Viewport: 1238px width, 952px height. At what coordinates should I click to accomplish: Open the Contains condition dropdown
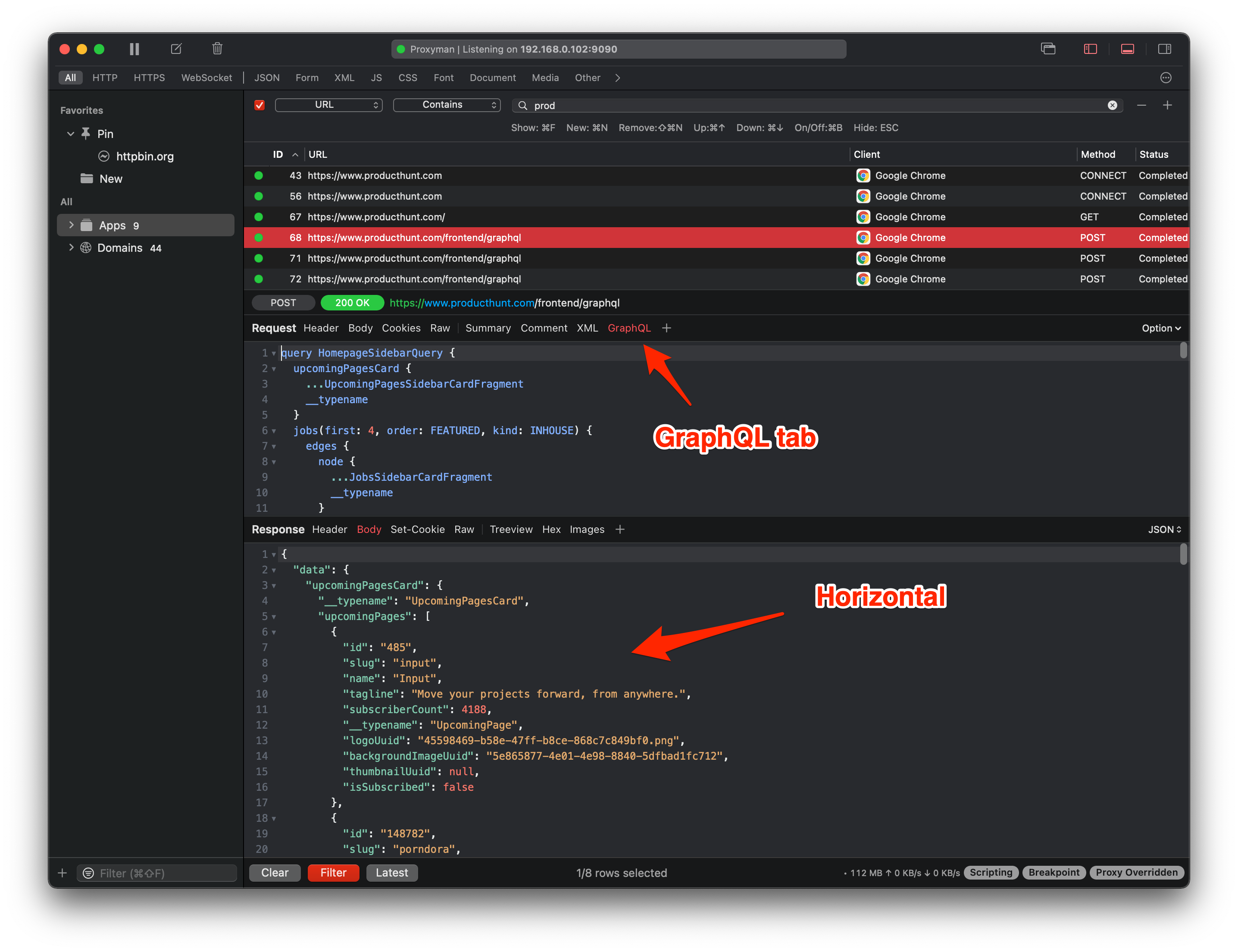(447, 105)
